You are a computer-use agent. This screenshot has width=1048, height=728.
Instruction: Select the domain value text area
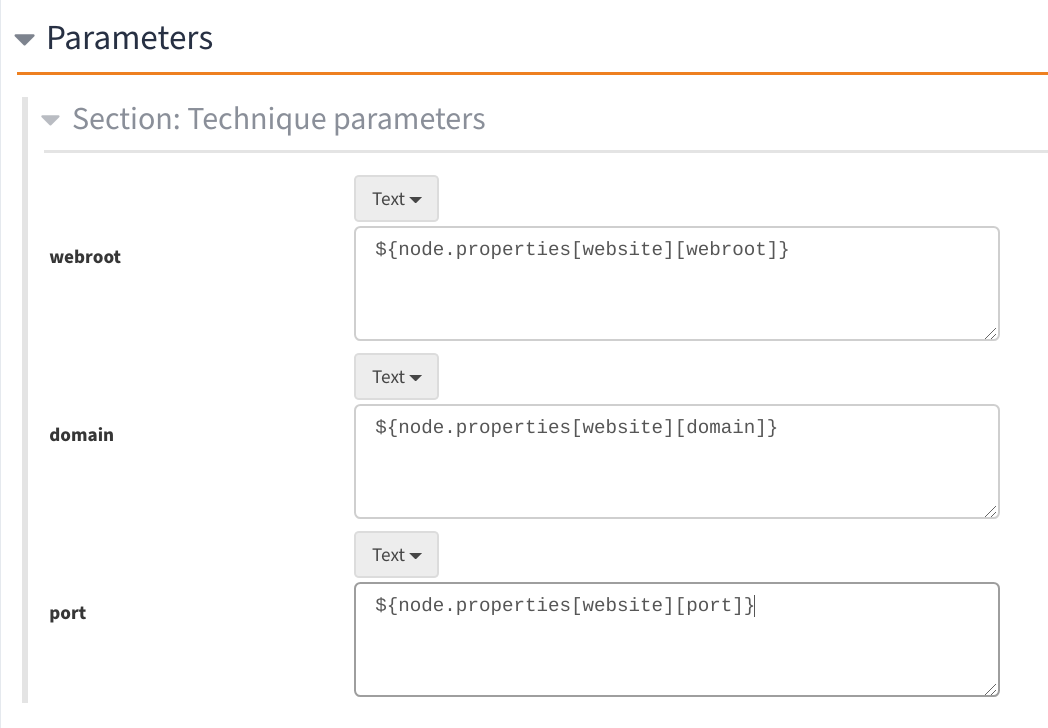(676, 461)
